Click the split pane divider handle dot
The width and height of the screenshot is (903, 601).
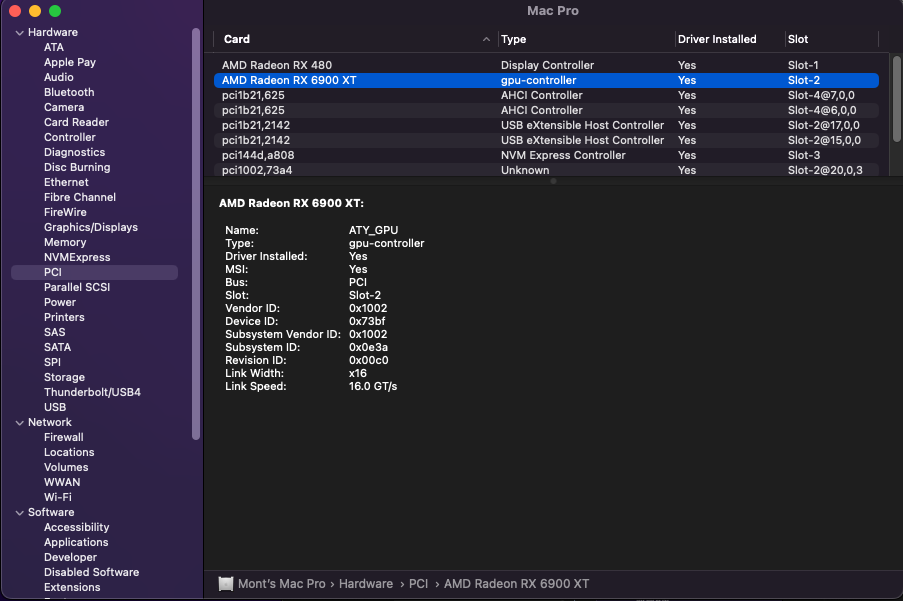(553, 181)
